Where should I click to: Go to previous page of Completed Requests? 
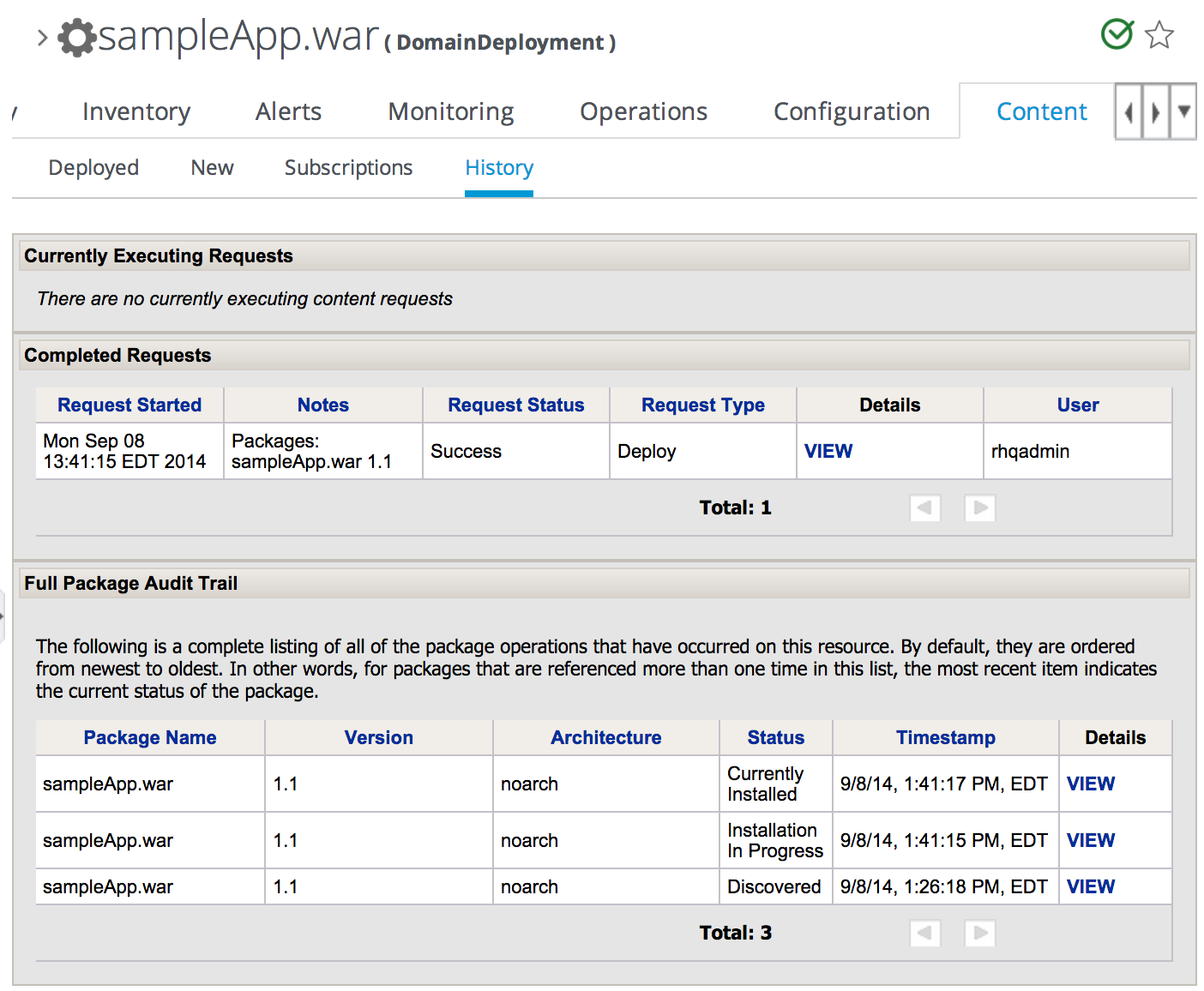[925, 508]
